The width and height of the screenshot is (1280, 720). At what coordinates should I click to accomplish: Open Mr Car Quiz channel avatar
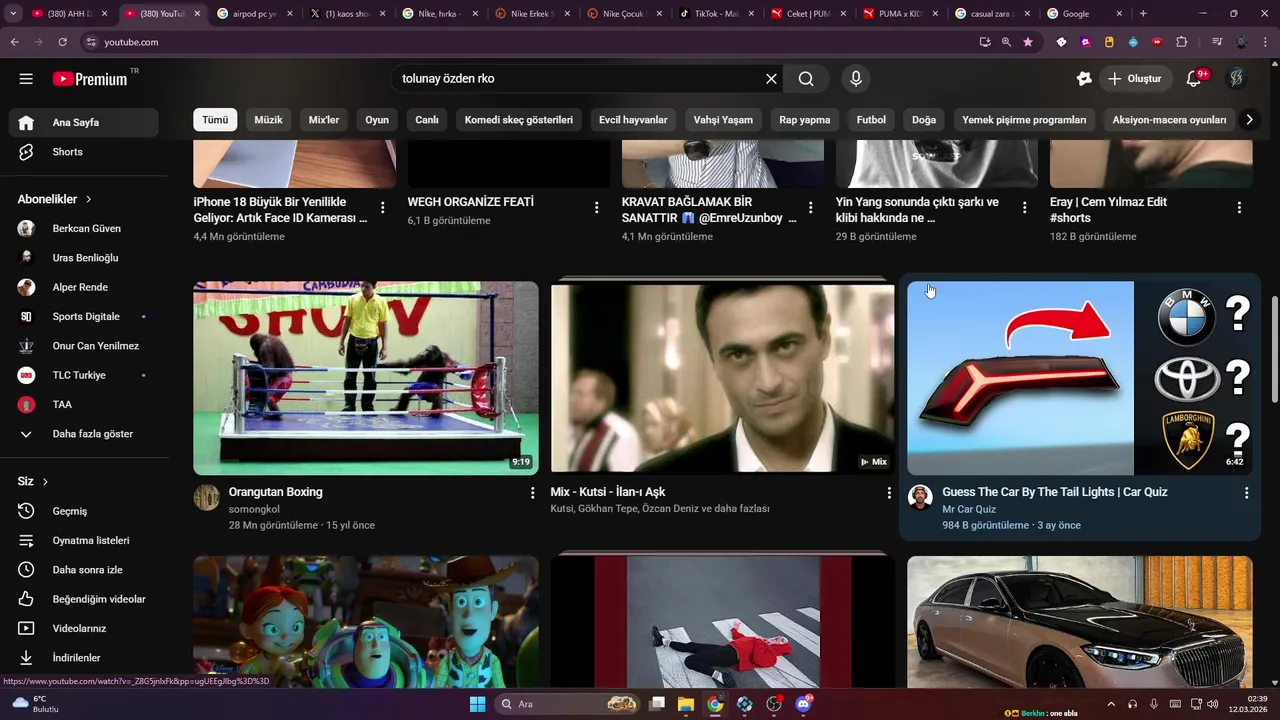[x=920, y=497]
